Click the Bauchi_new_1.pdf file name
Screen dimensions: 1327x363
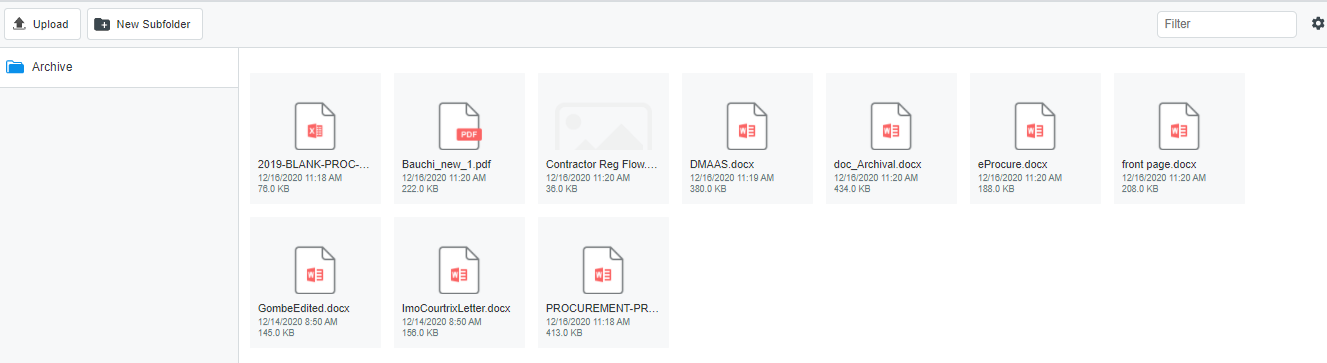click(447, 164)
